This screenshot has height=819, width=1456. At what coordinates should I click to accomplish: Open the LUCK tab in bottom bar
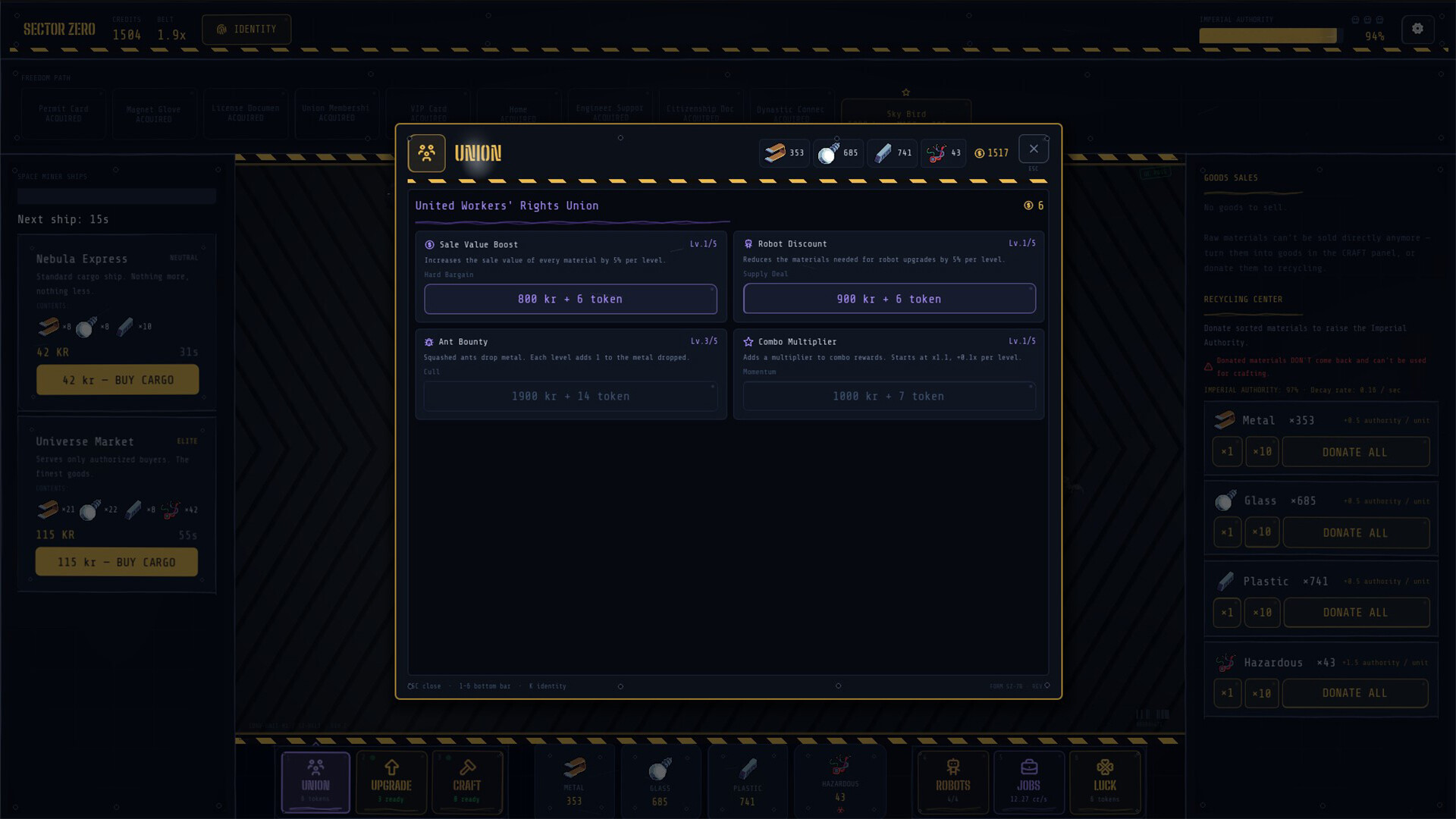pos(1105,782)
